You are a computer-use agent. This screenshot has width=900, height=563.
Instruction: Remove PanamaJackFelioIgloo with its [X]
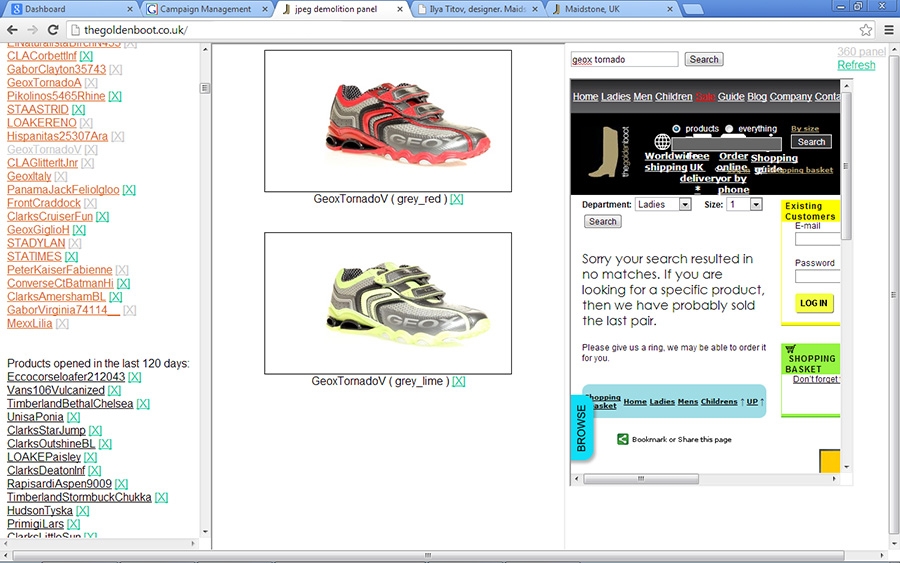[x=129, y=189]
